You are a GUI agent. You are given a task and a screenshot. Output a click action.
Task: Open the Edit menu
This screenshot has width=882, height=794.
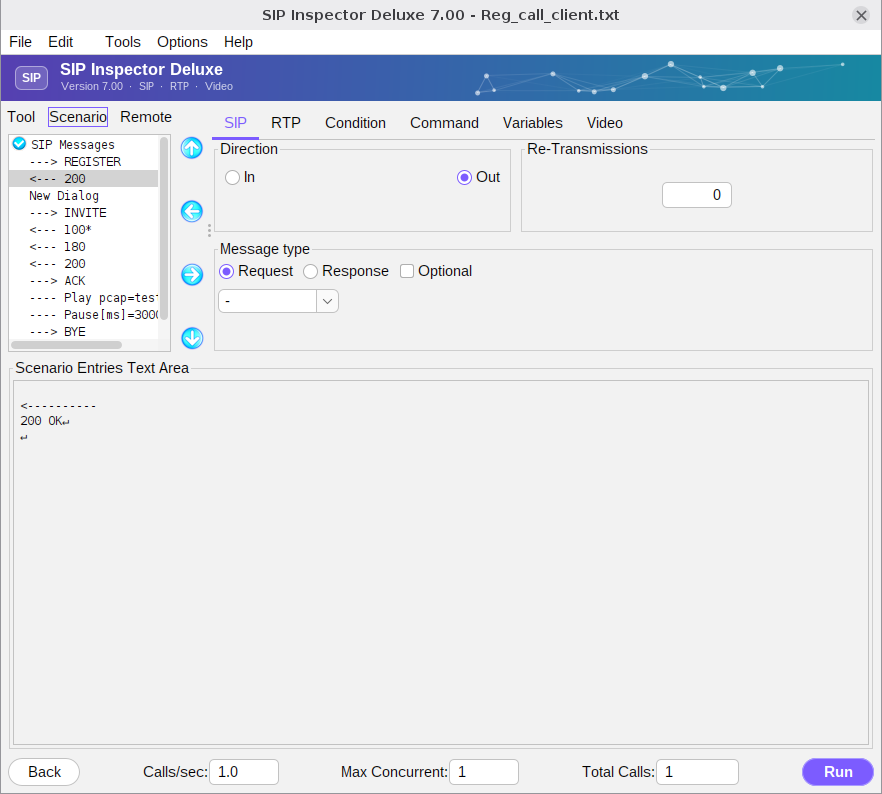[x=61, y=42]
